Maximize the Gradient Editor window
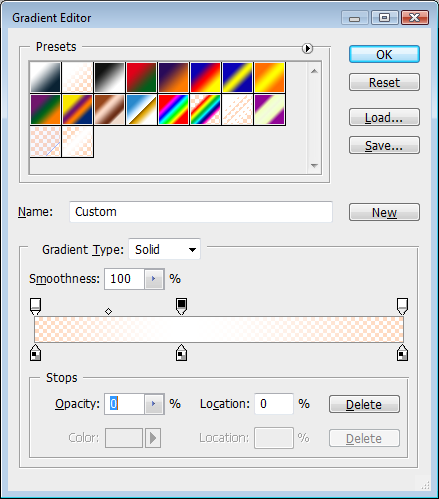This screenshot has height=499, width=439. point(385,18)
